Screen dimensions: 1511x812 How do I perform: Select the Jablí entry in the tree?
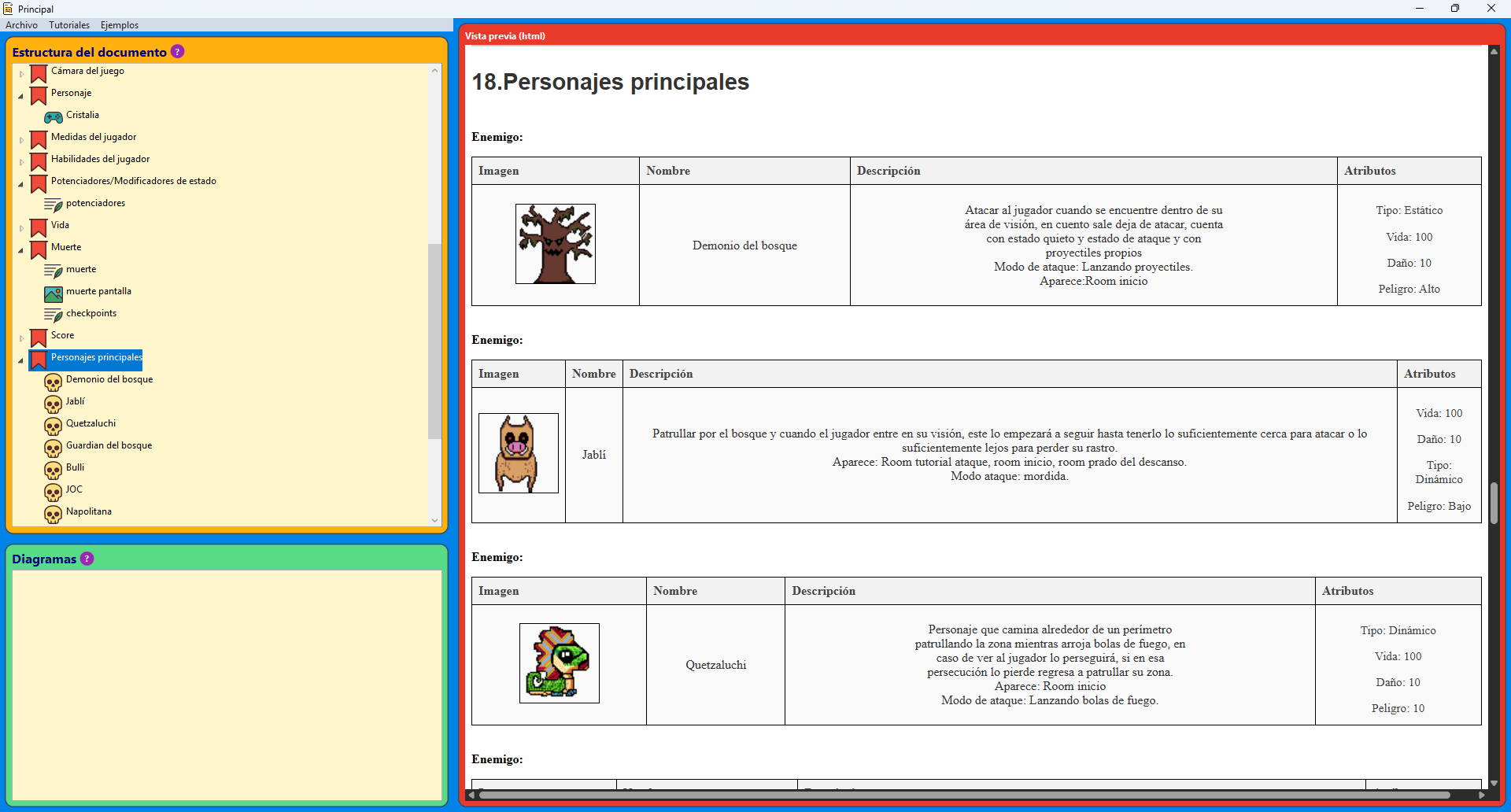coord(75,401)
